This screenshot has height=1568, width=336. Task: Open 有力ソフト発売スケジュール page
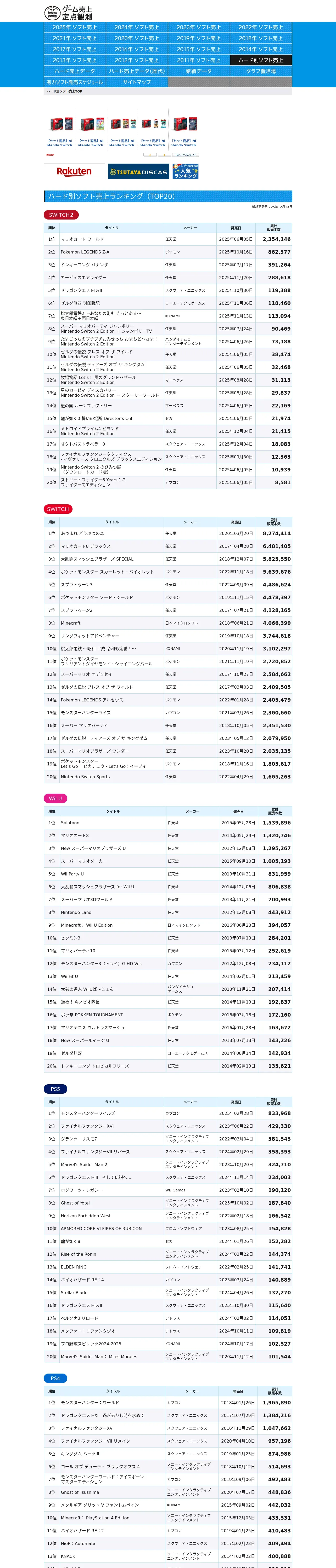pos(74,82)
